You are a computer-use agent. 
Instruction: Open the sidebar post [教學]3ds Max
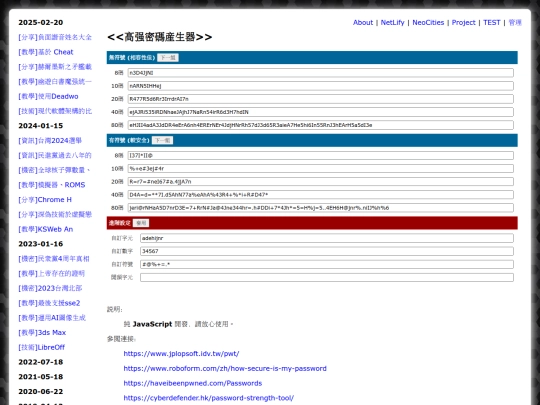[x=42, y=333]
